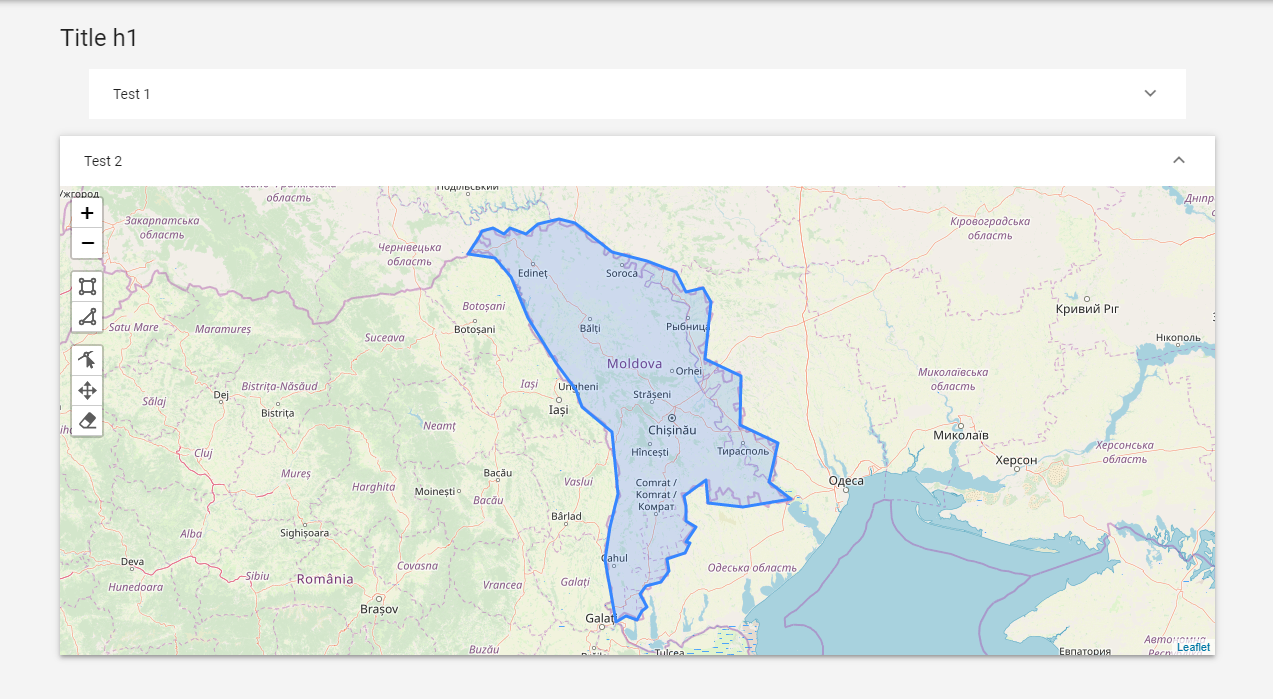Click the Тирасполь city label
The height and width of the screenshot is (699, 1273).
[x=743, y=451]
